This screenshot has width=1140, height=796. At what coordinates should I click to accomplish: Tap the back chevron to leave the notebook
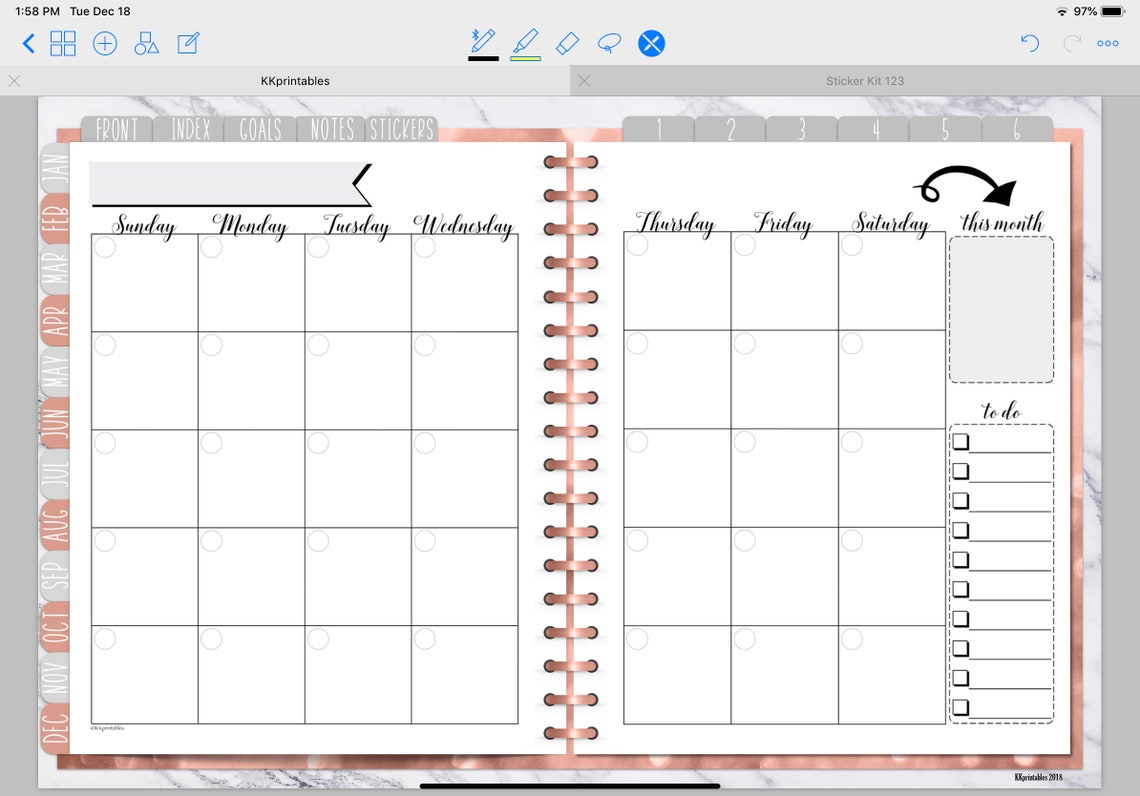click(27, 42)
